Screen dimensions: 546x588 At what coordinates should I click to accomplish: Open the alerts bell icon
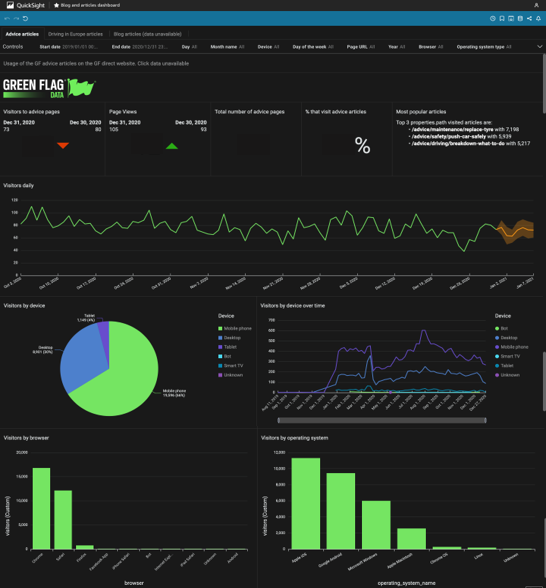tap(538, 18)
